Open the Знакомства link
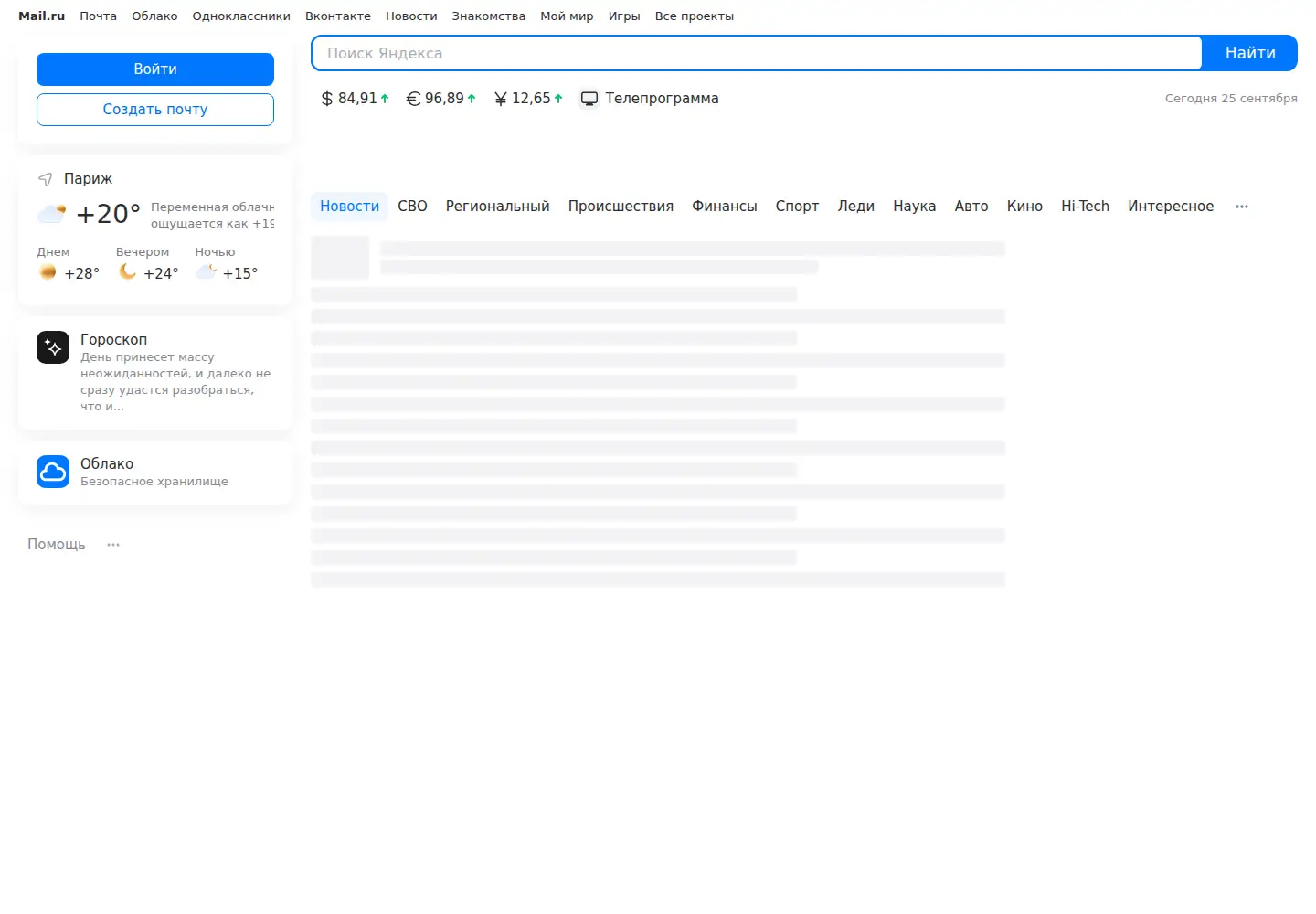Screen dimensions: 1316x914 pos(489,16)
